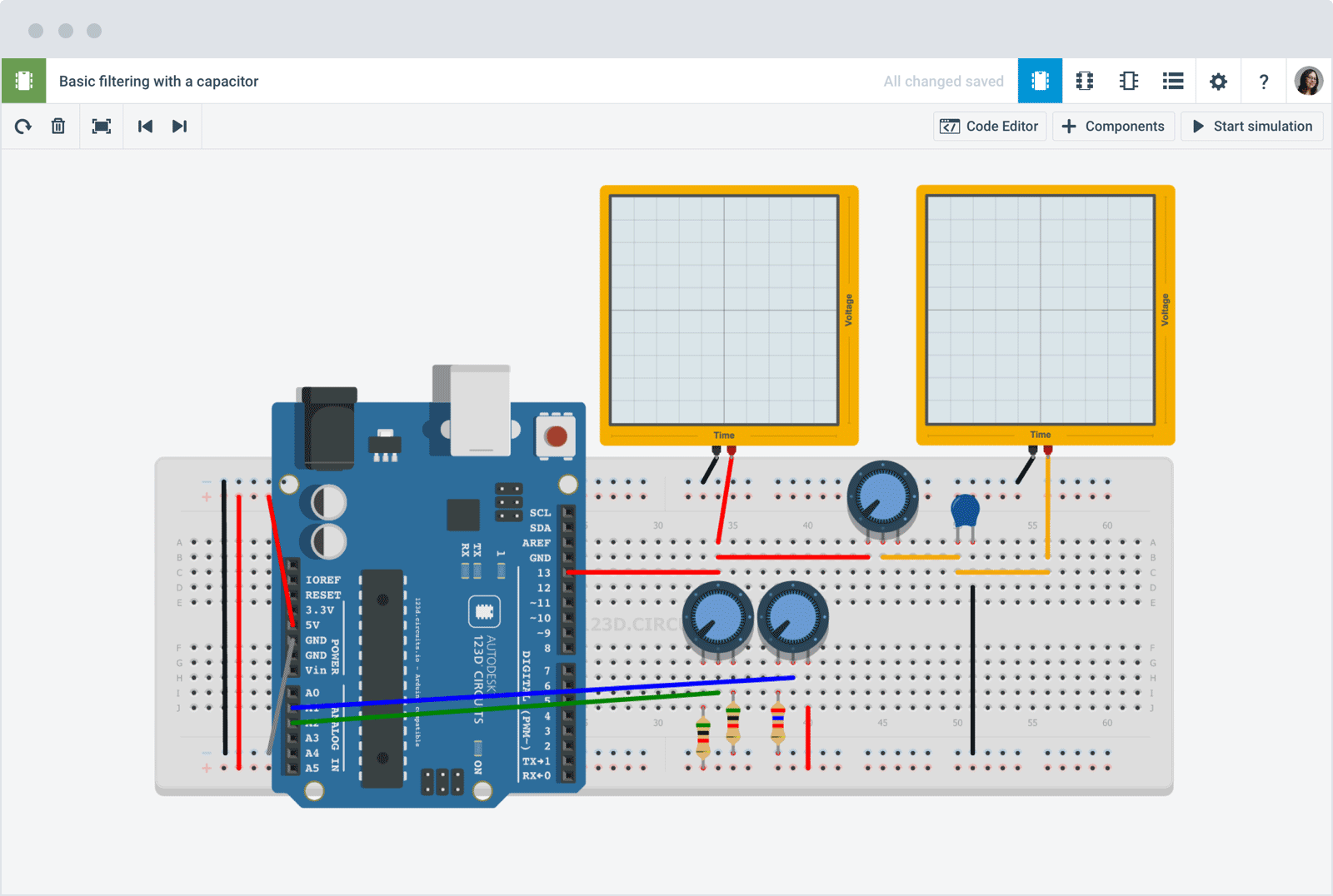Edit the project title text
This screenshot has height=896, width=1333.
coord(158,82)
